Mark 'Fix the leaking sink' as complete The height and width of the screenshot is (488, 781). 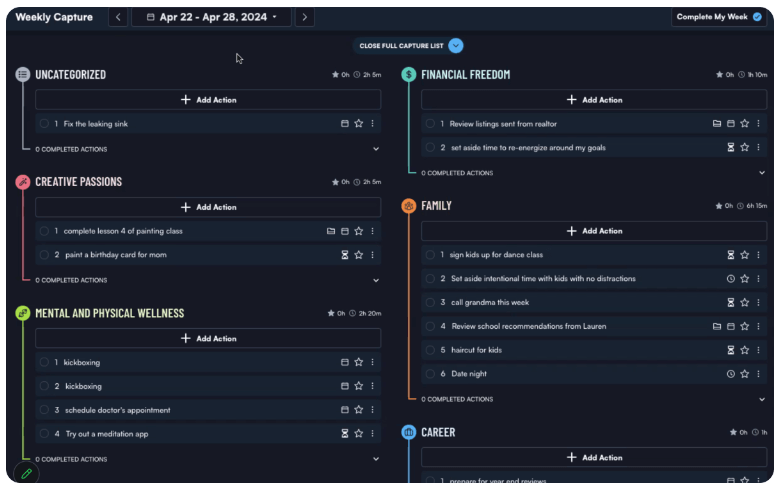[44, 124]
